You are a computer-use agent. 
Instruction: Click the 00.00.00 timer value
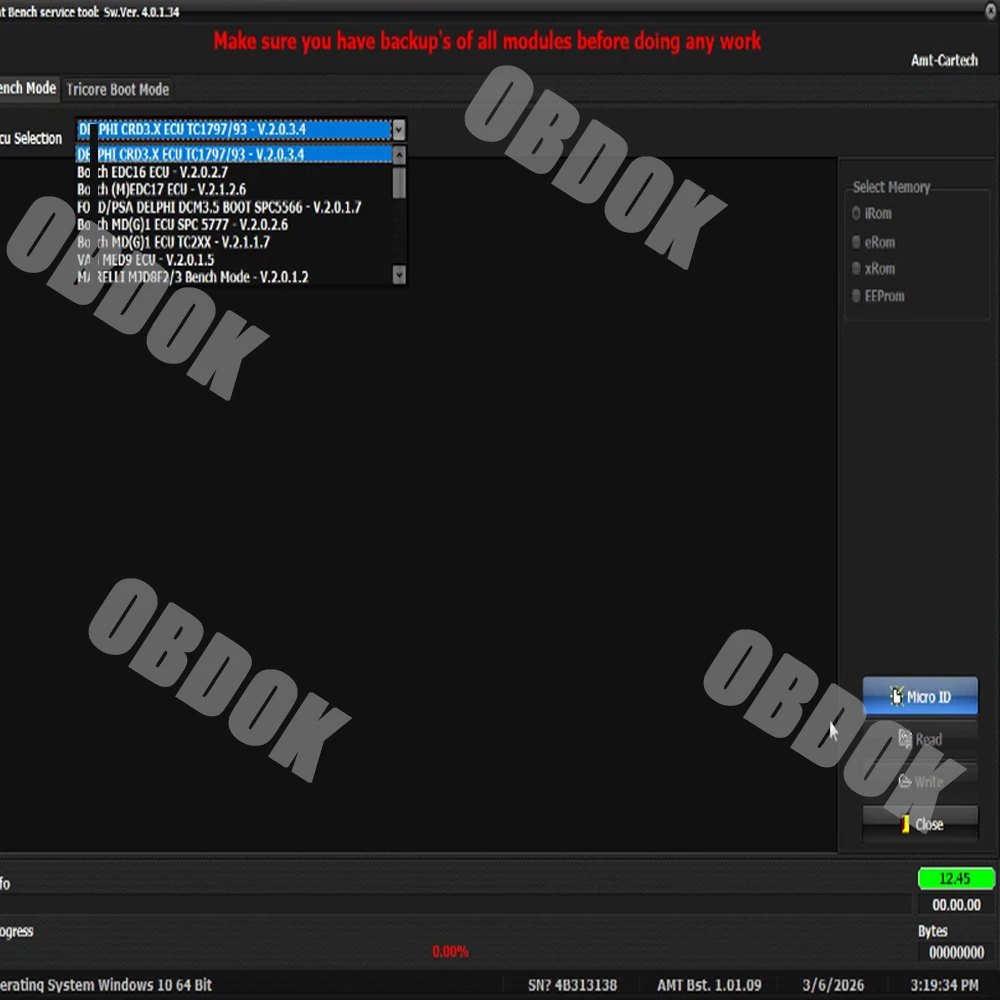coord(956,904)
